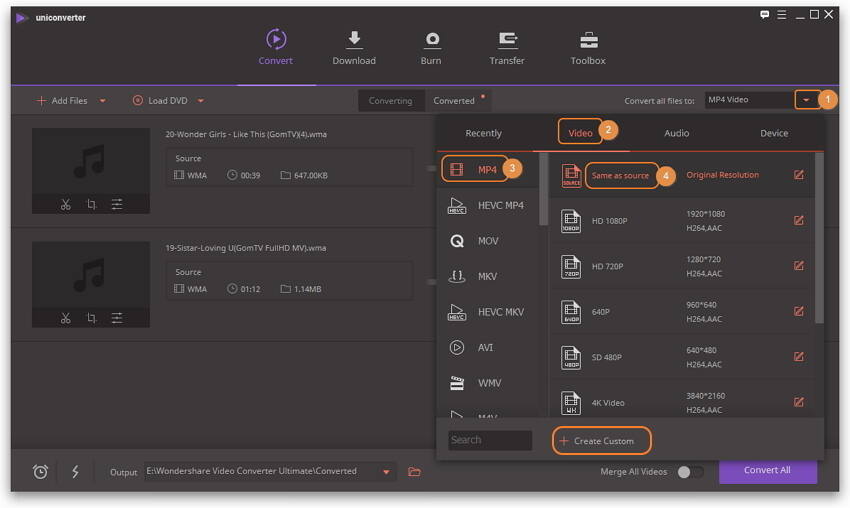The image size is (850, 508).
Task: Select MKV format
Action: (x=487, y=276)
